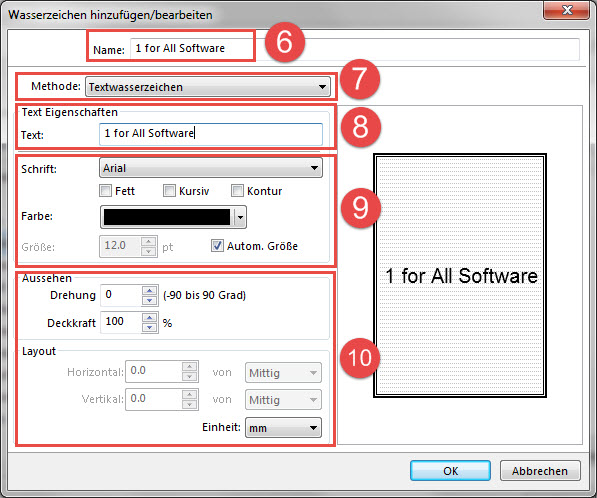Enable the Kursiv checkbox

click(x=169, y=191)
